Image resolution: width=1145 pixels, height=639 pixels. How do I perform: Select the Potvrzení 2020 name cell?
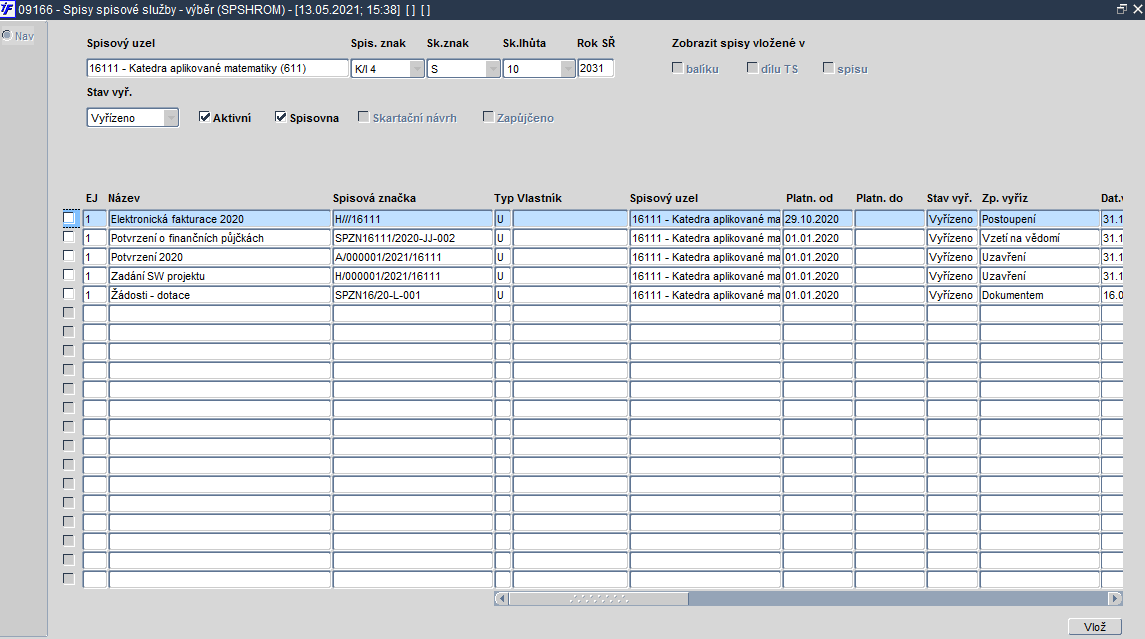pyautogui.click(x=220, y=257)
